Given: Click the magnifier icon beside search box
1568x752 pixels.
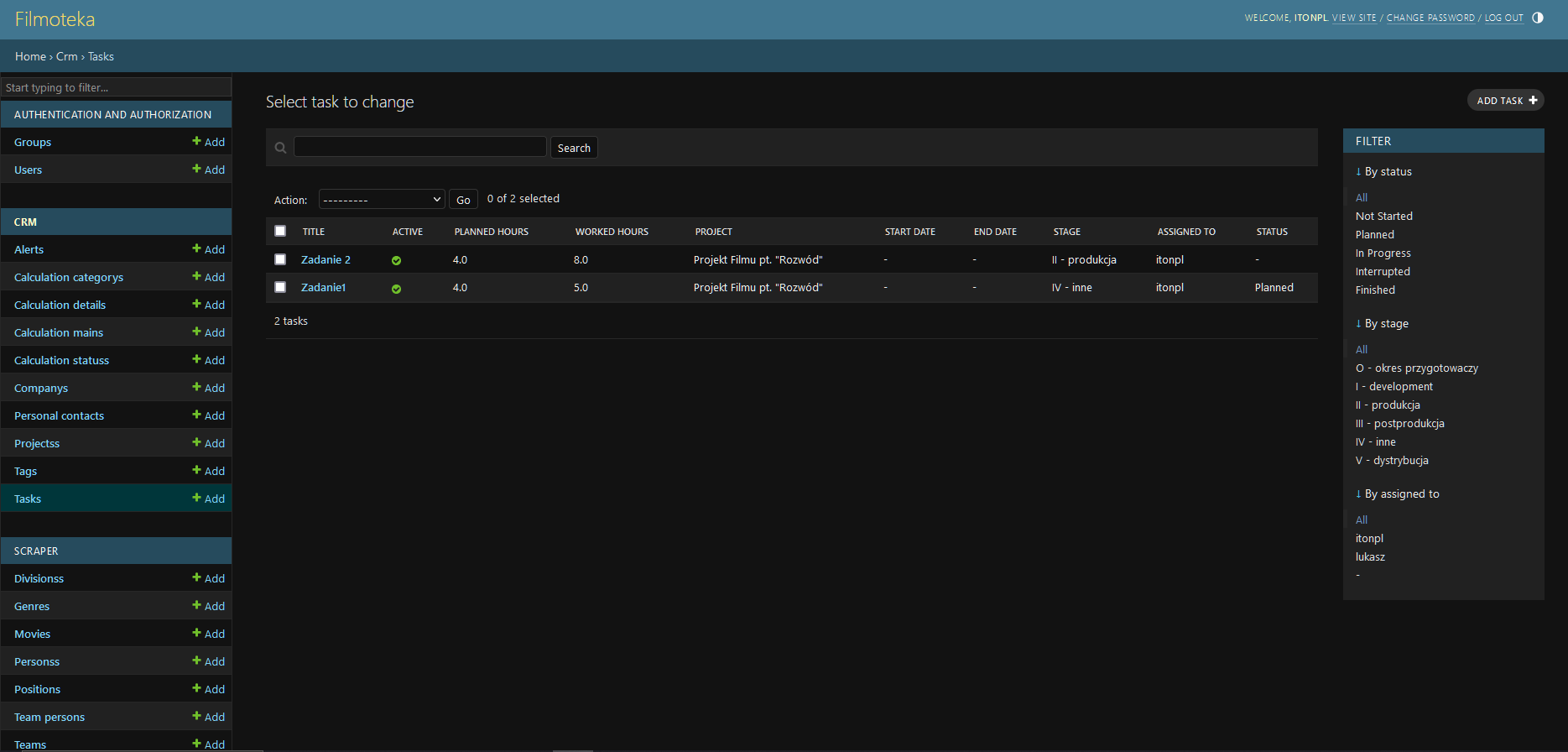Looking at the screenshot, I should tap(281, 148).
